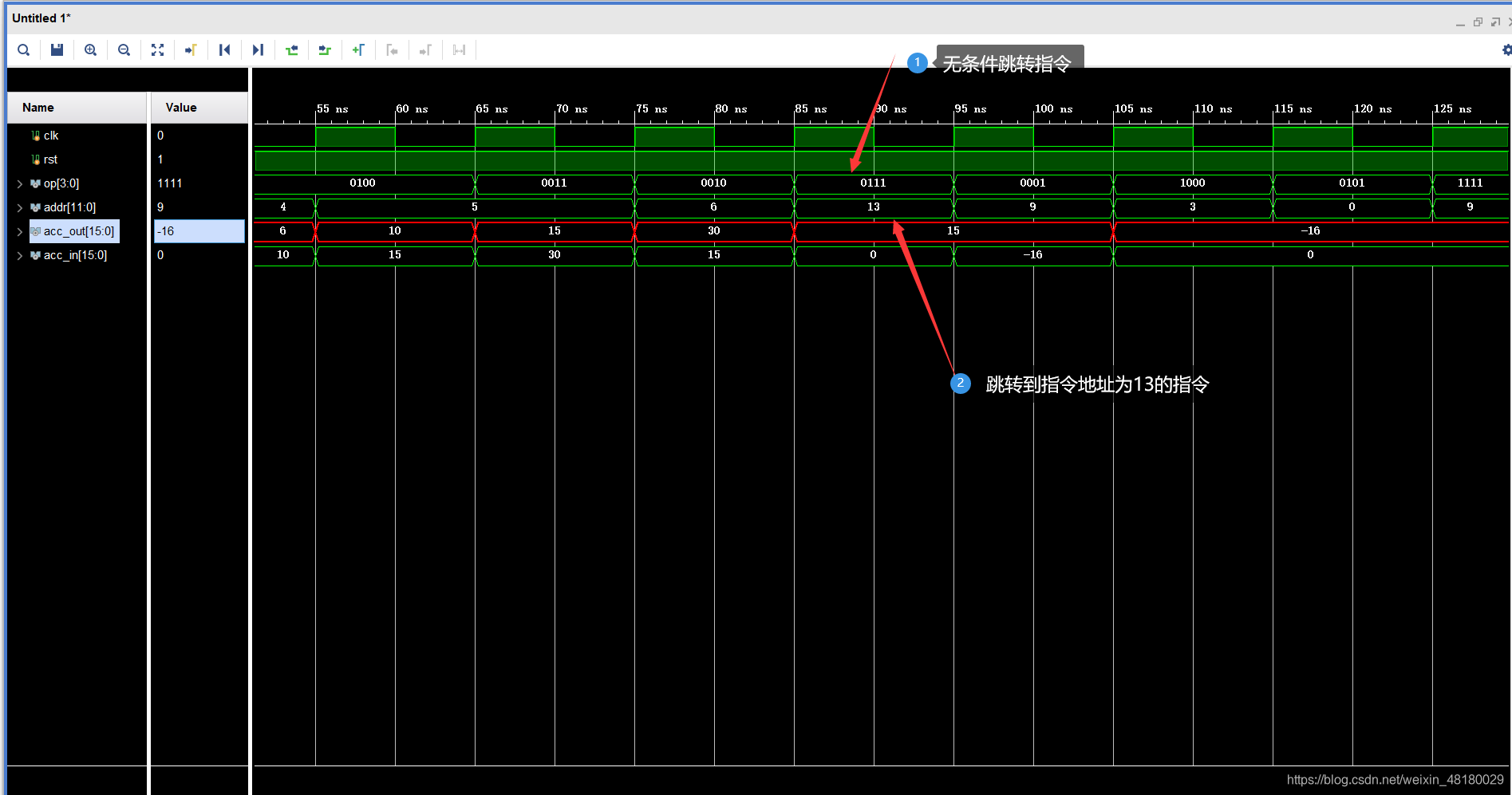Select the Untitled 1* tab
1512x795 pixels.
[41, 18]
